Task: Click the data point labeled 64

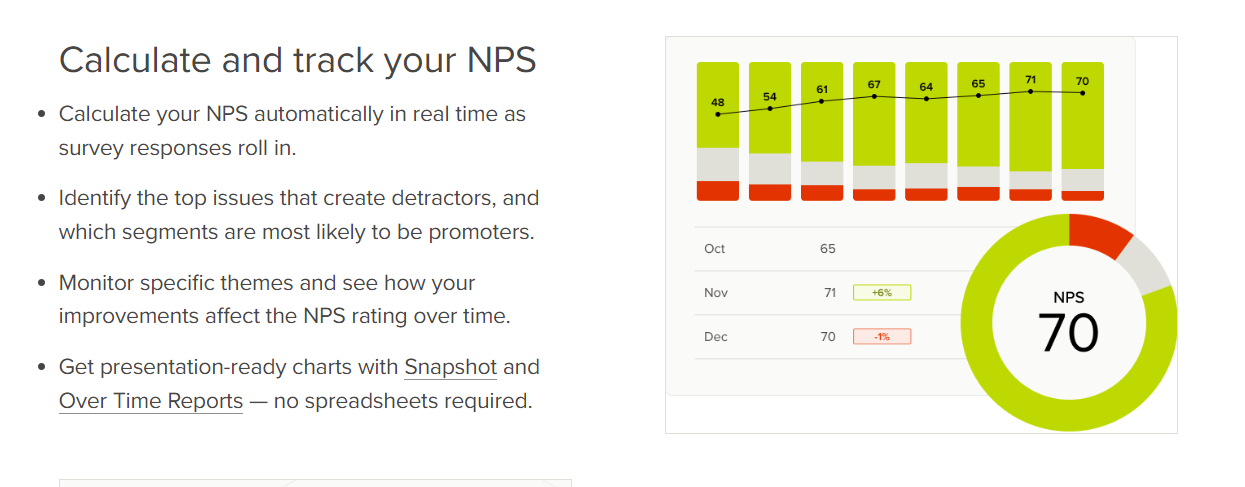Action: tap(926, 99)
